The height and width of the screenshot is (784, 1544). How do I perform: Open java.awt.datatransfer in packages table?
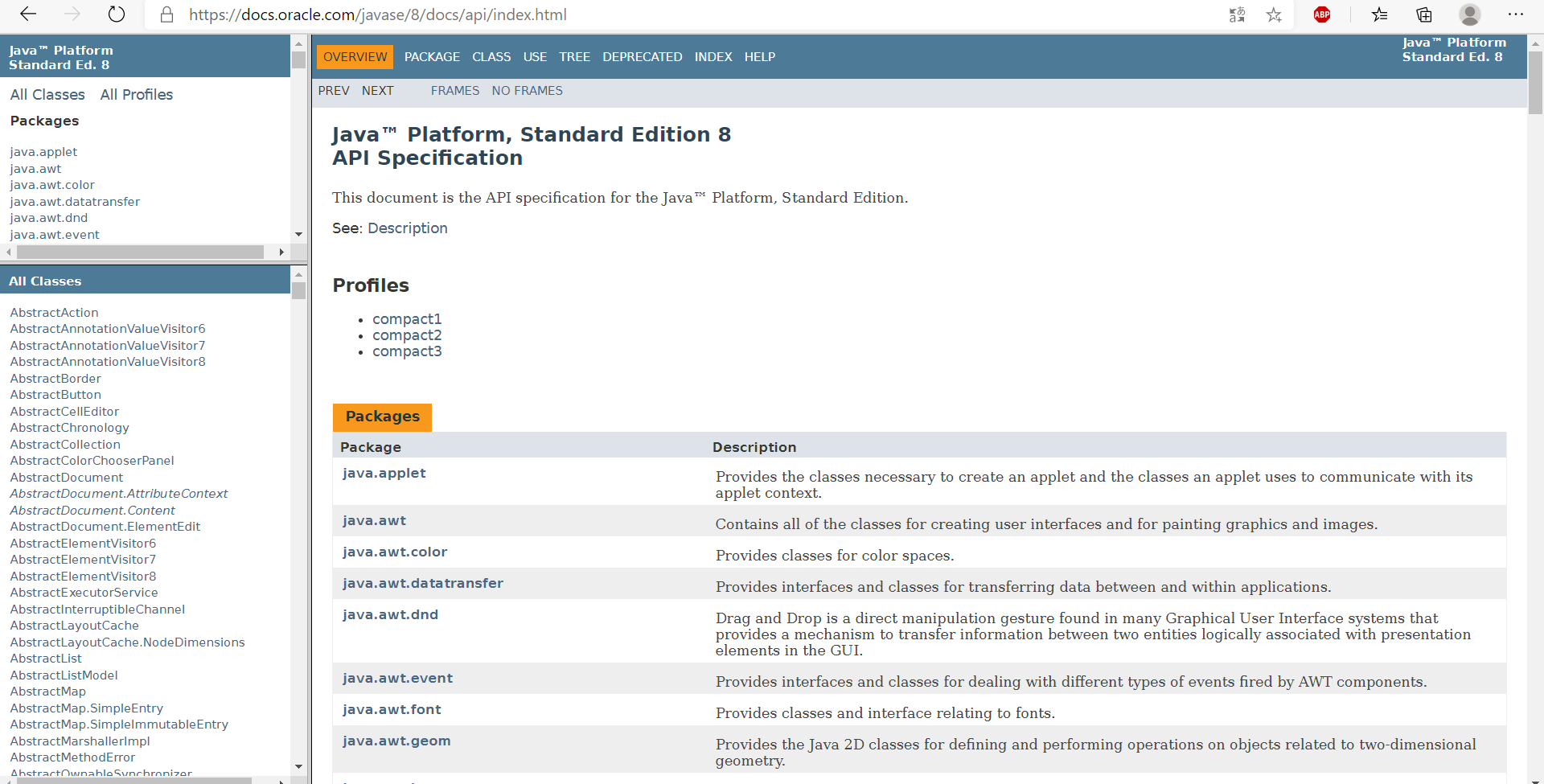(423, 584)
